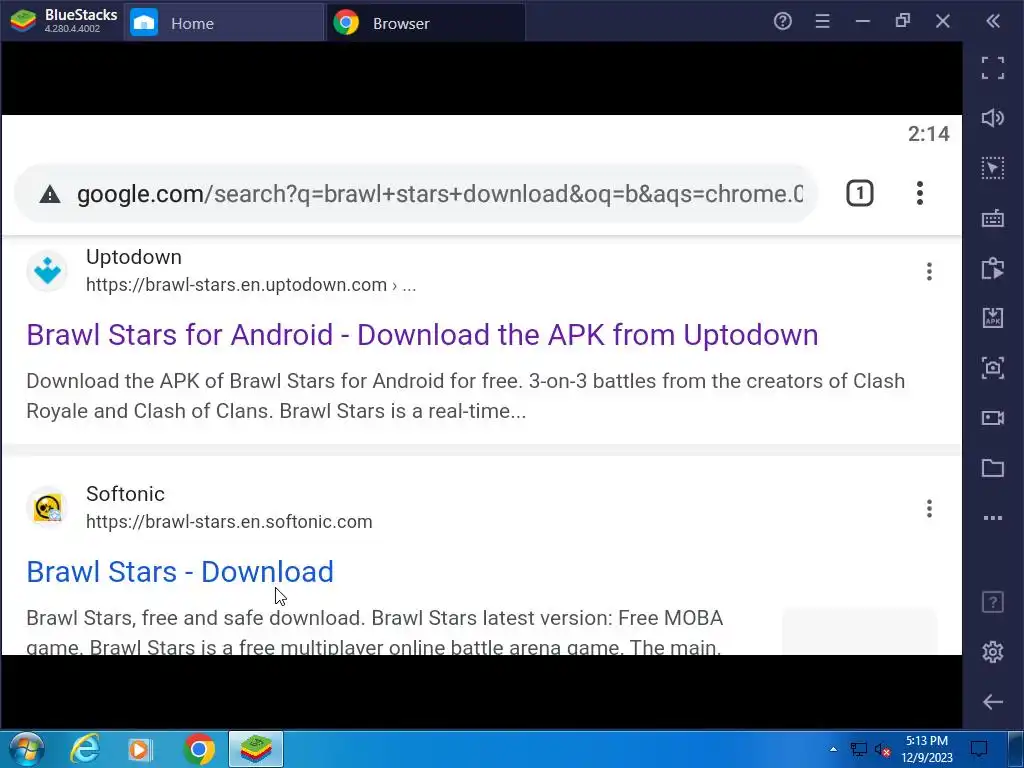Enter fullscreen mode from sidebar
This screenshot has height=768, width=1024.
point(993,68)
